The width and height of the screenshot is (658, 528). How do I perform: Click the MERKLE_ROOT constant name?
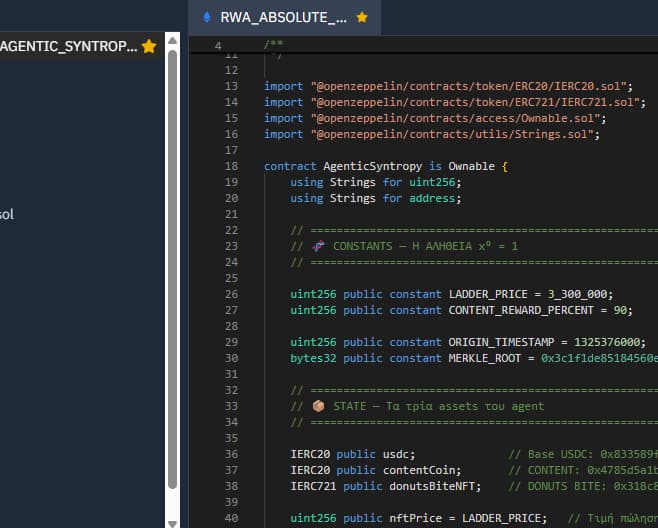point(487,358)
